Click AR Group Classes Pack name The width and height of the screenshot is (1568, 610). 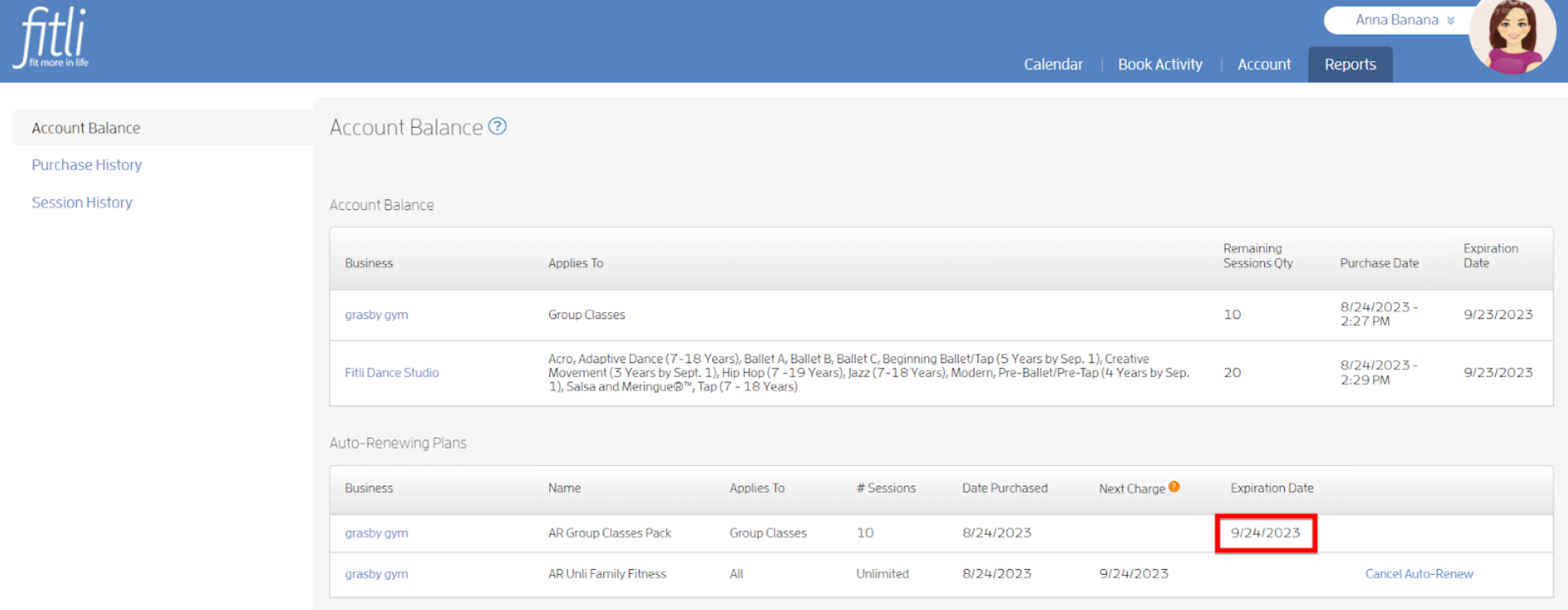[610, 533]
